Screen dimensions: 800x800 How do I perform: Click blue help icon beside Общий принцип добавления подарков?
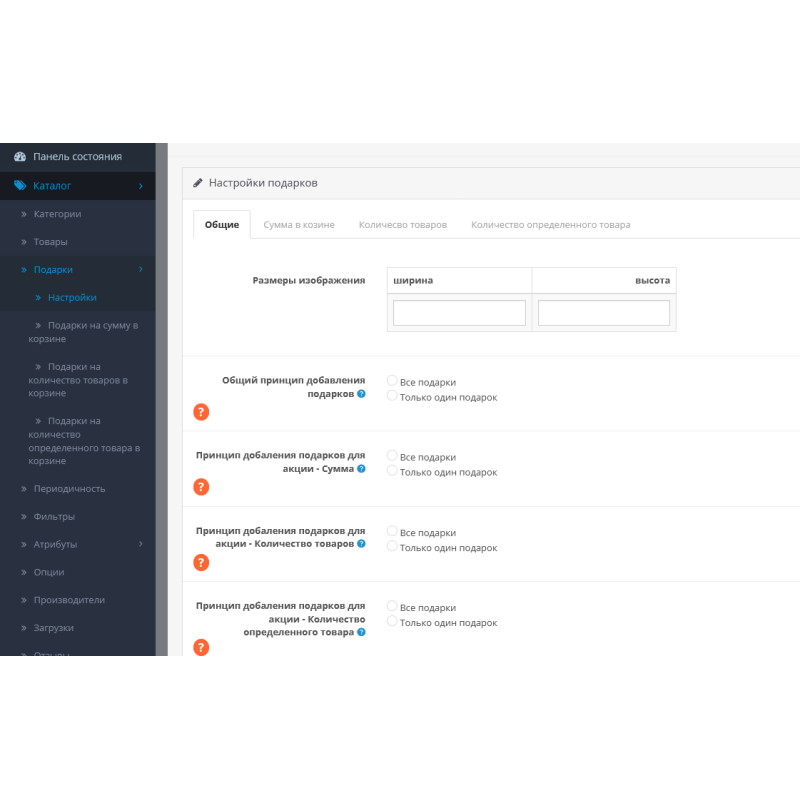[x=361, y=394]
